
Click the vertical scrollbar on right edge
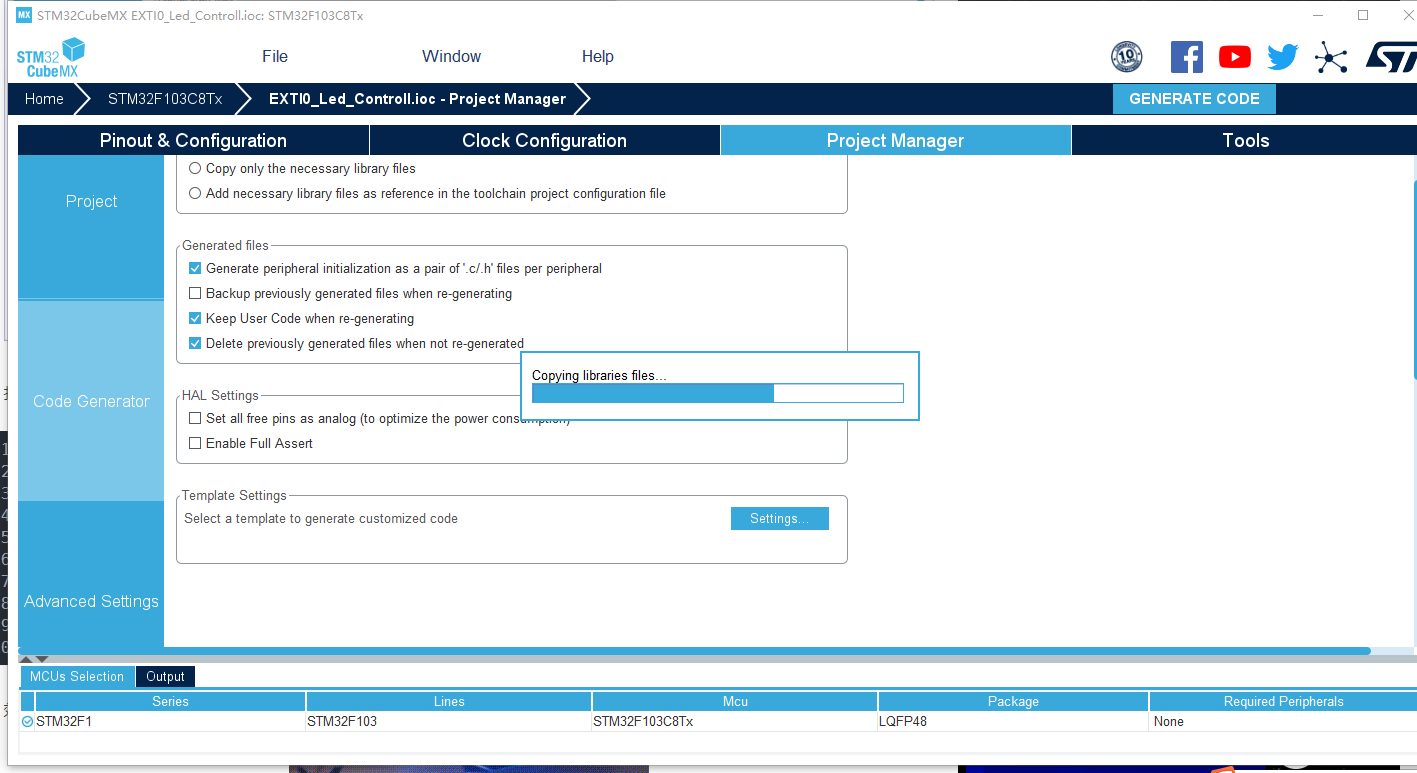[1414, 280]
